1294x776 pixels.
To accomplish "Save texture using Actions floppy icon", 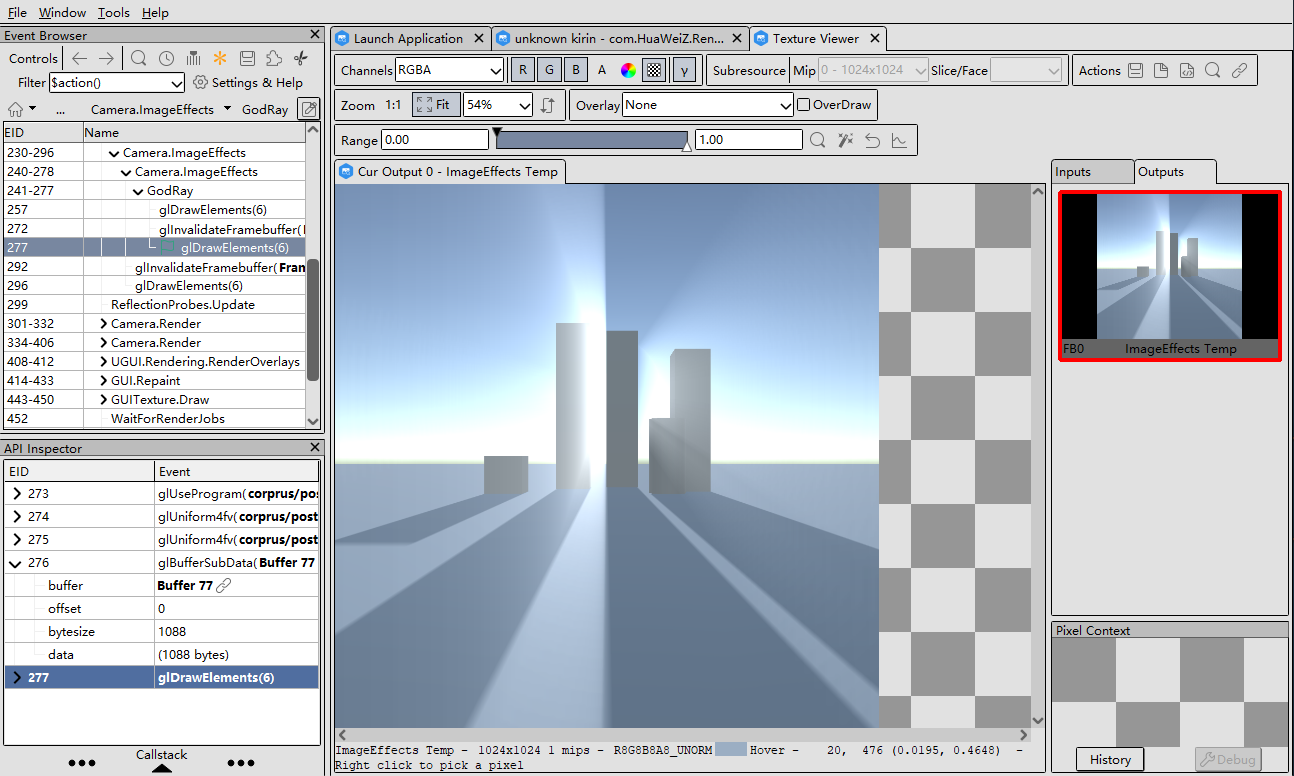I will pyautogui.click(x=1135, y=71).
